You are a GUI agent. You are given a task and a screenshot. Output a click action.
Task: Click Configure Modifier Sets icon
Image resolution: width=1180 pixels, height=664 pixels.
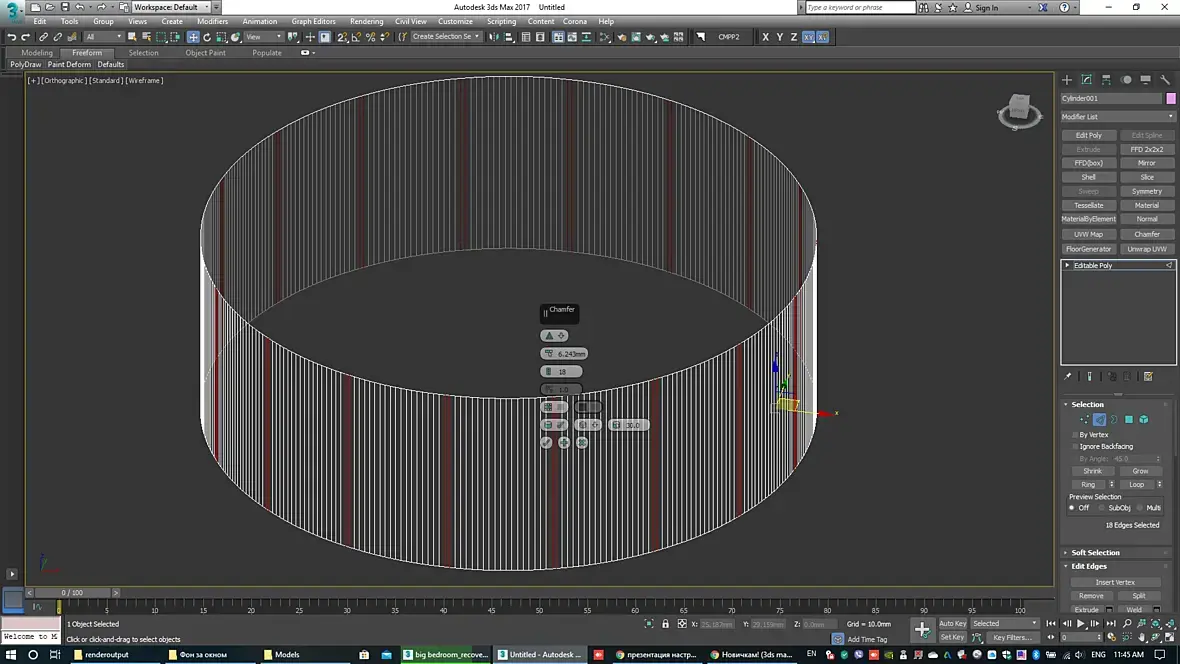click(1148, 376)
